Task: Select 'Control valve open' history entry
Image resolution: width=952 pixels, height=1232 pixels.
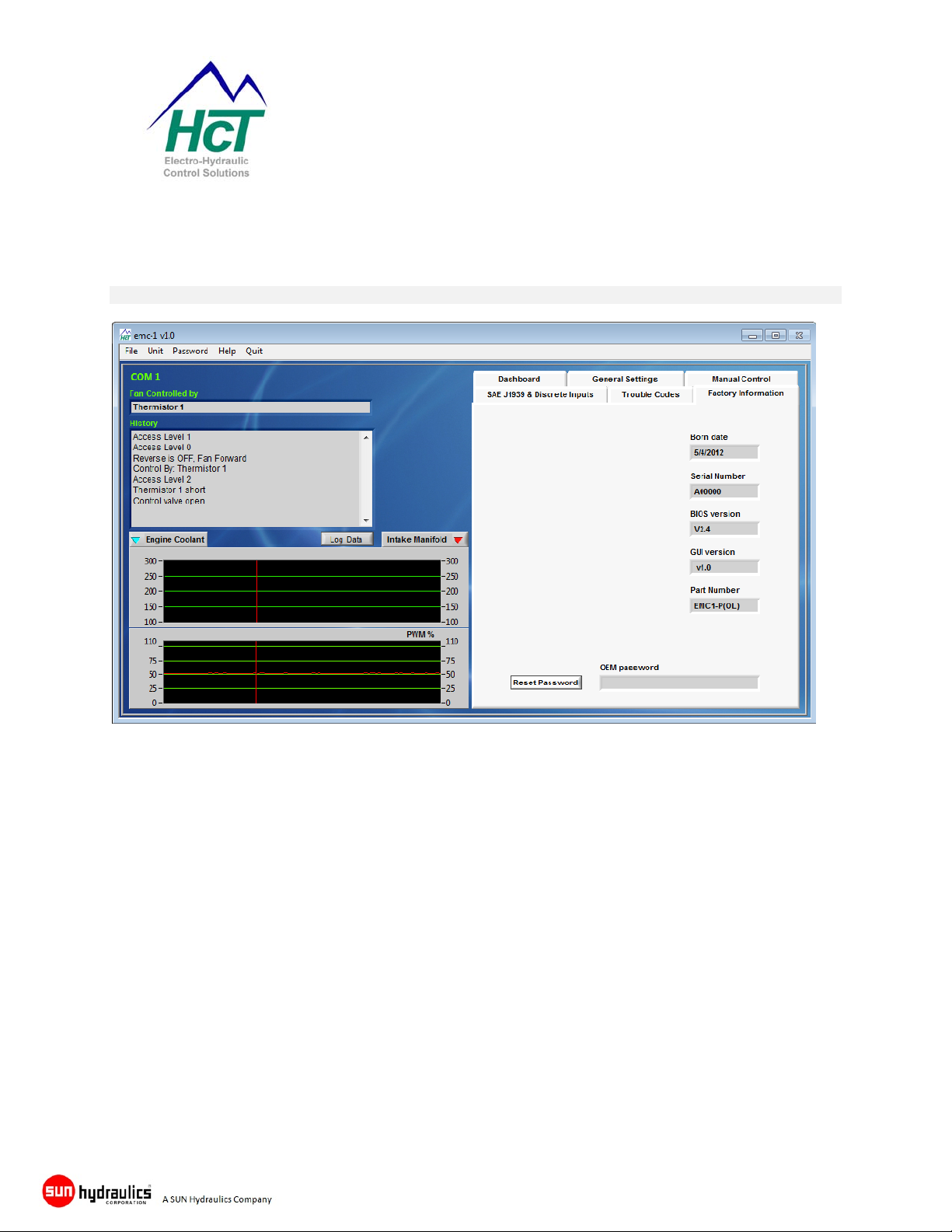Action: (169, 501)
